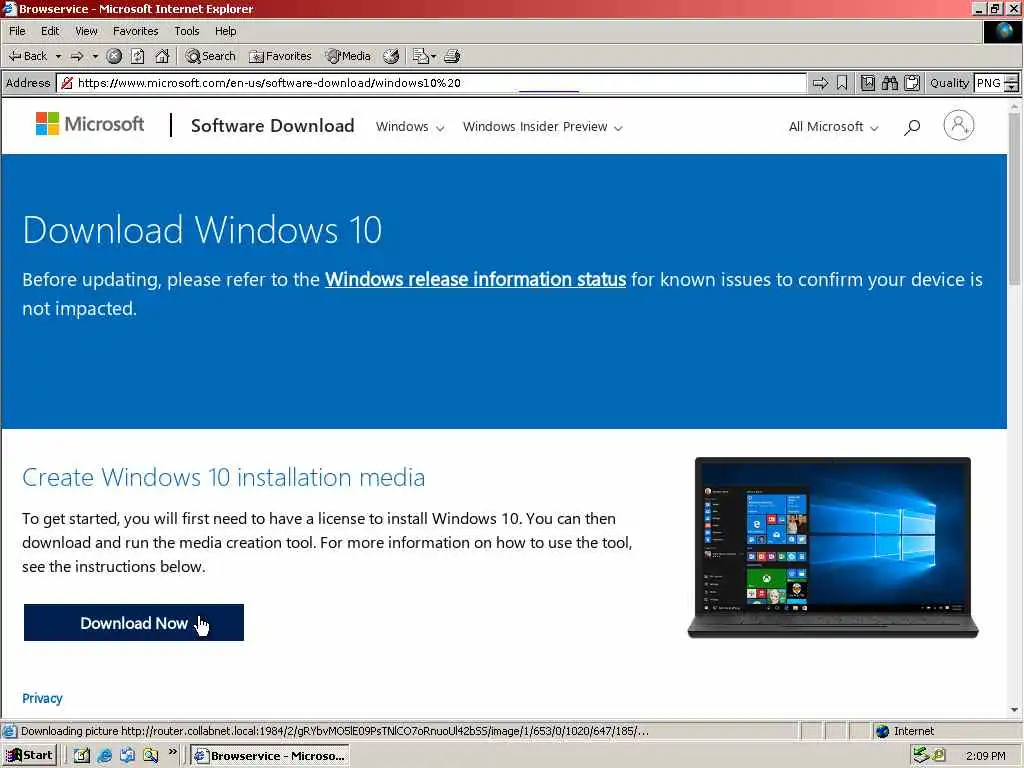Click the Mail toolbar icon

[421, 56]
